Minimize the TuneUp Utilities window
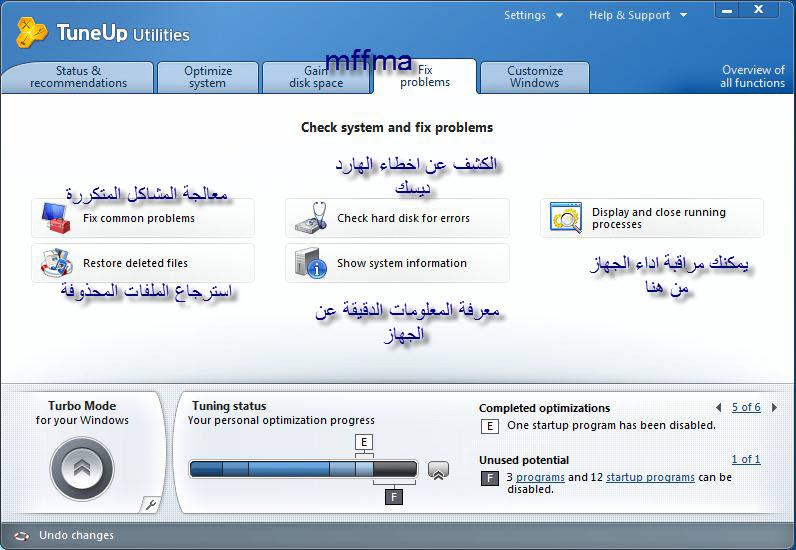 [x=727, y=10]
